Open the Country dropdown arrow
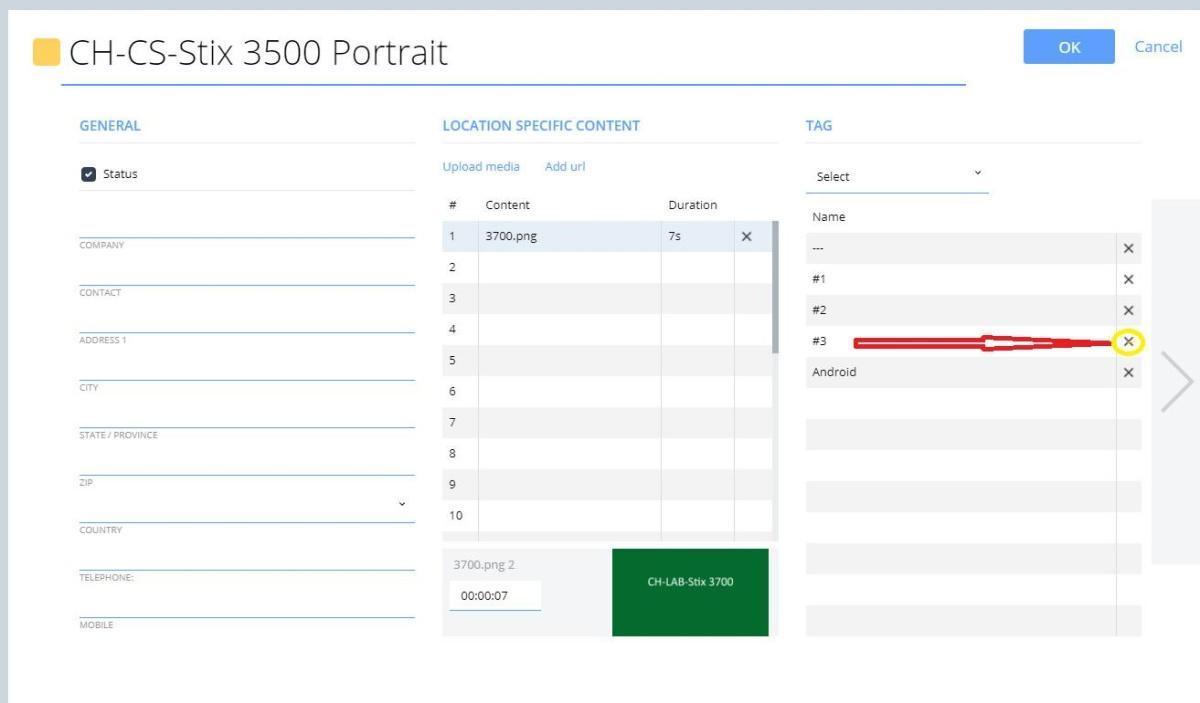 pyautogui.click(x=402, y=504)
